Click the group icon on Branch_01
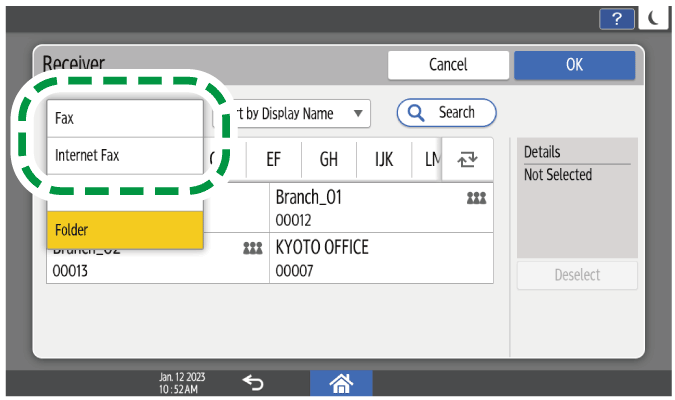The height and width of the screenshot is (400, 675). [x=476, y=198]
